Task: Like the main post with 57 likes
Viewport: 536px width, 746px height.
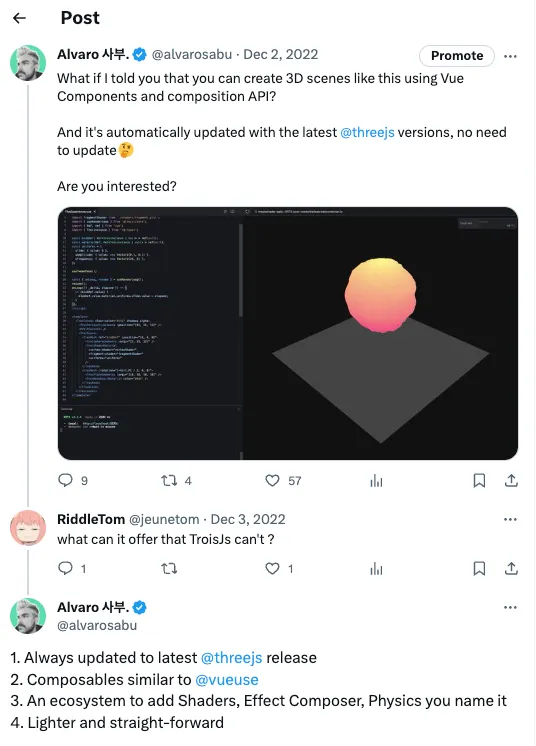Action: pos(272,481)
